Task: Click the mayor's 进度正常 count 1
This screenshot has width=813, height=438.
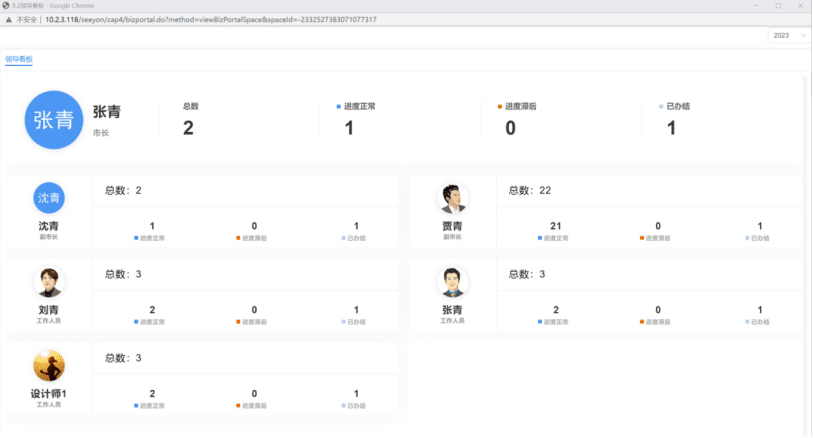Action: click(x=349, y=128)
